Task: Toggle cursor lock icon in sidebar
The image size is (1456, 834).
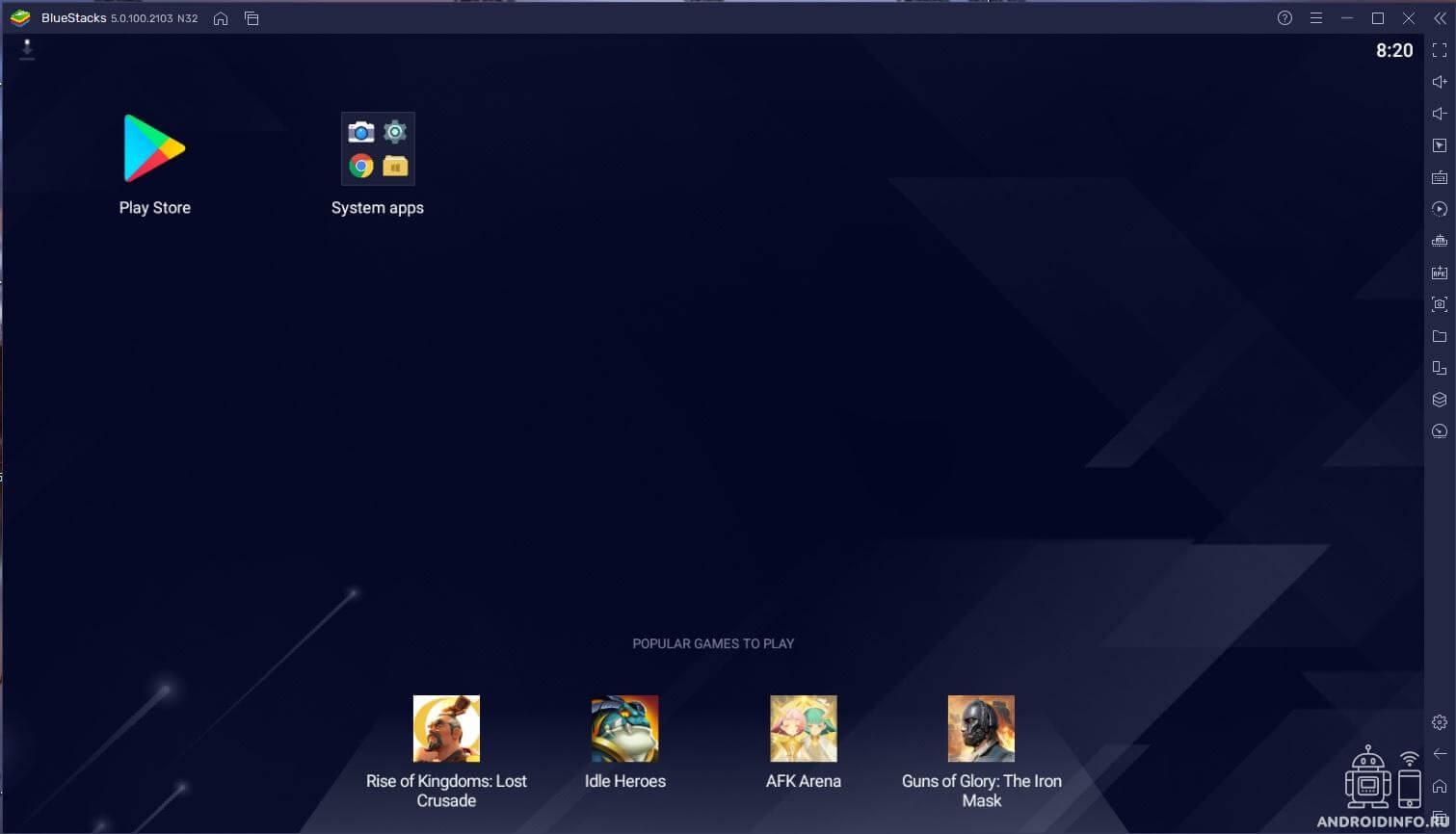Action: (x=1440, y=145)
